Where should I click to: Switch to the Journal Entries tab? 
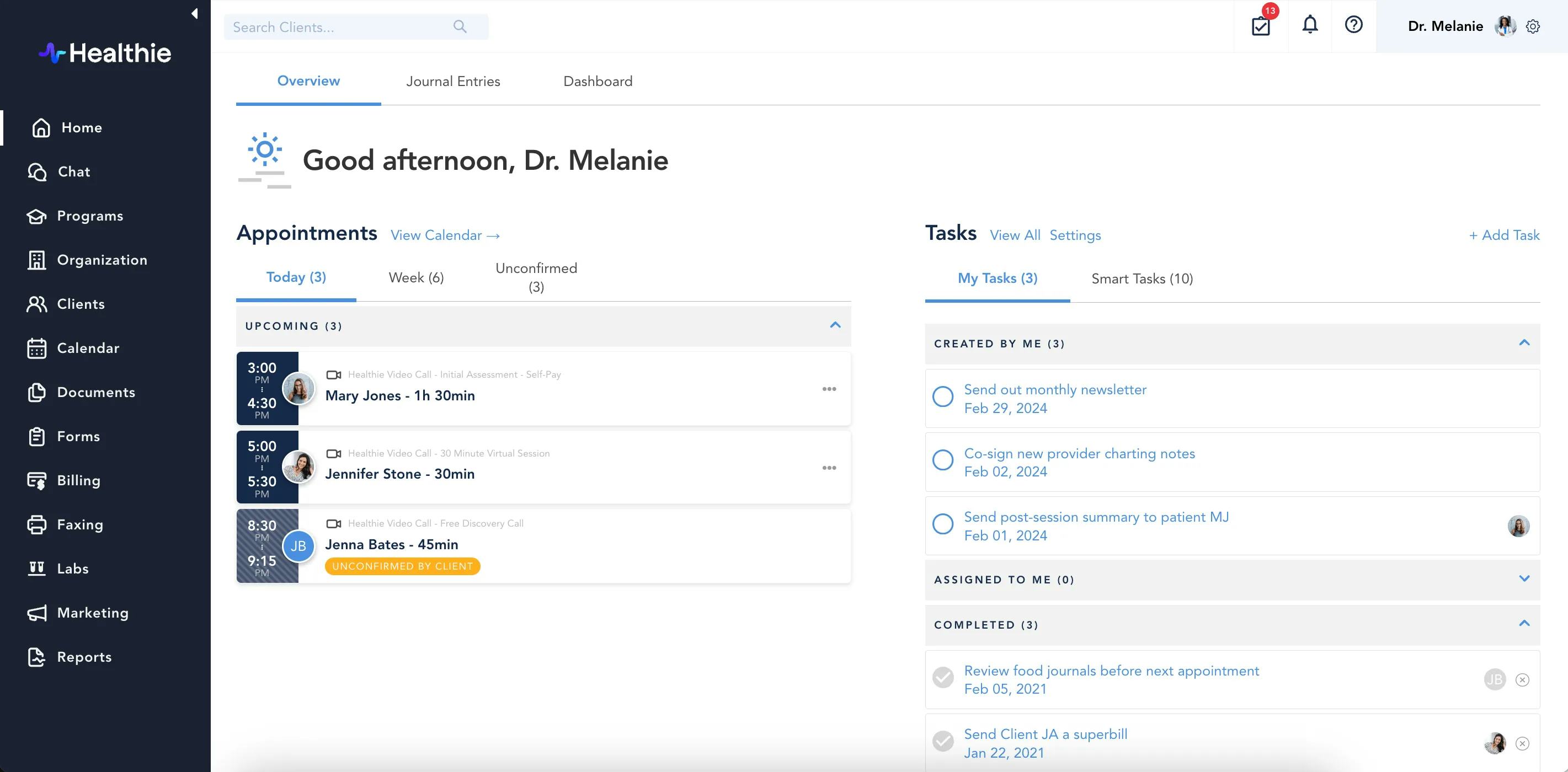[453, 82]
